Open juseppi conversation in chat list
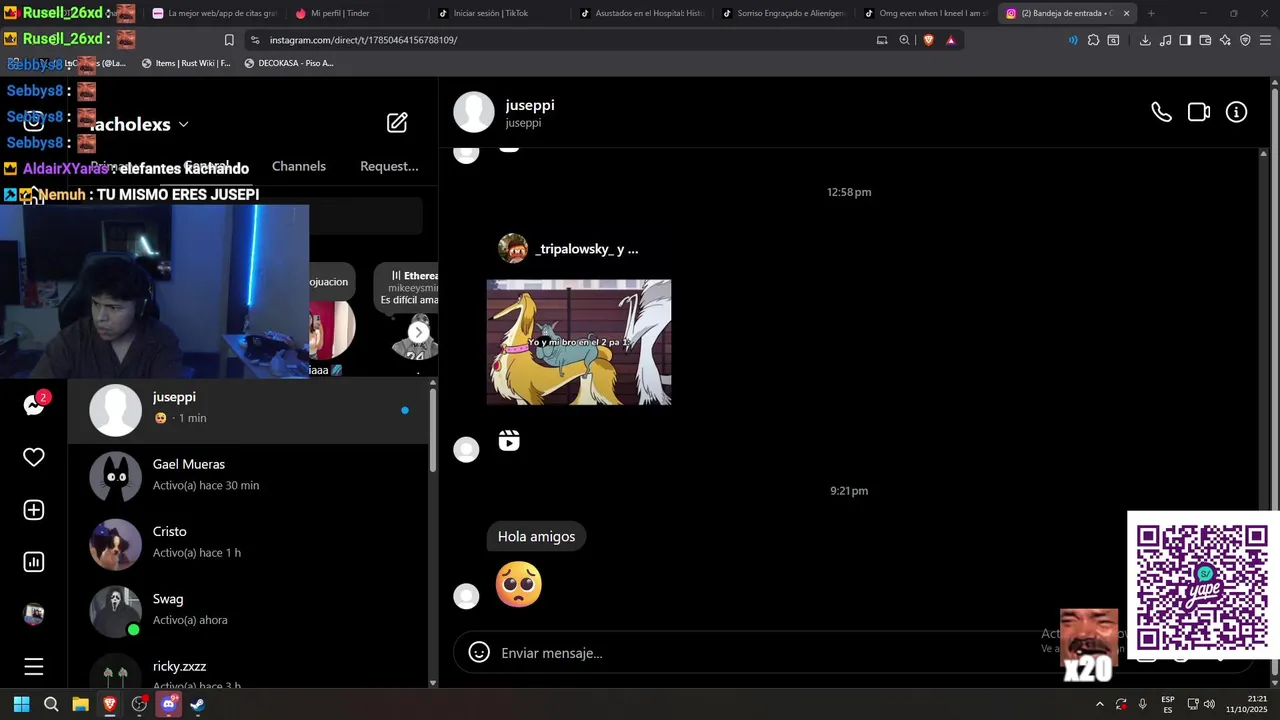Viewport: 1280px width, 720px height. pyautogui.click(x=247, y=409)
